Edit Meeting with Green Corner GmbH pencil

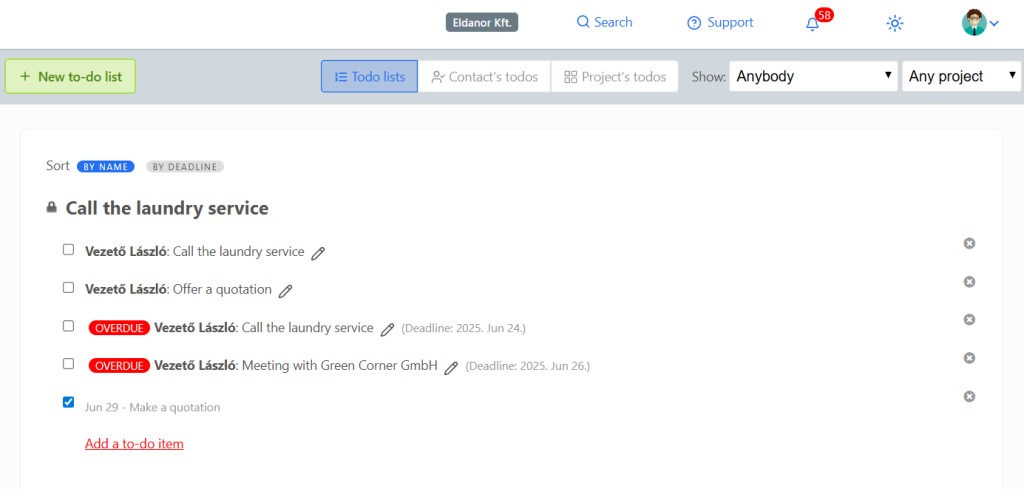tap(451, 368)
